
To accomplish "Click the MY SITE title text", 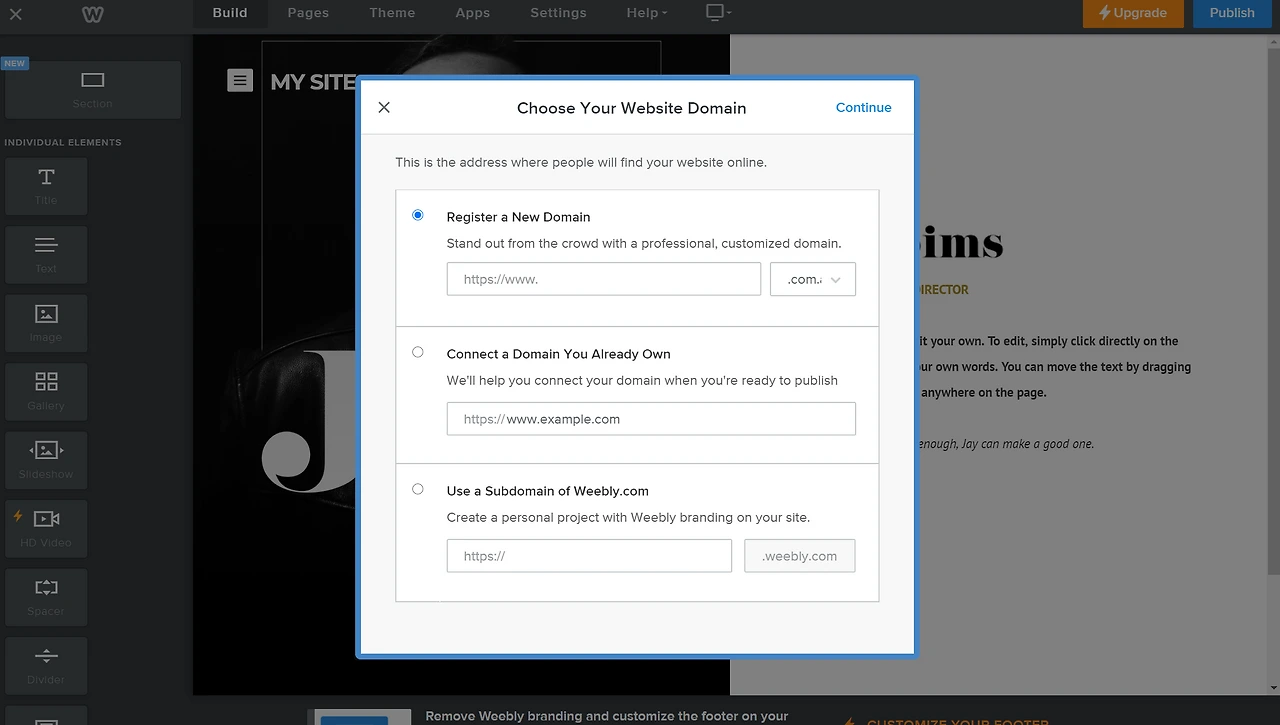I will [x=314, y=82].
